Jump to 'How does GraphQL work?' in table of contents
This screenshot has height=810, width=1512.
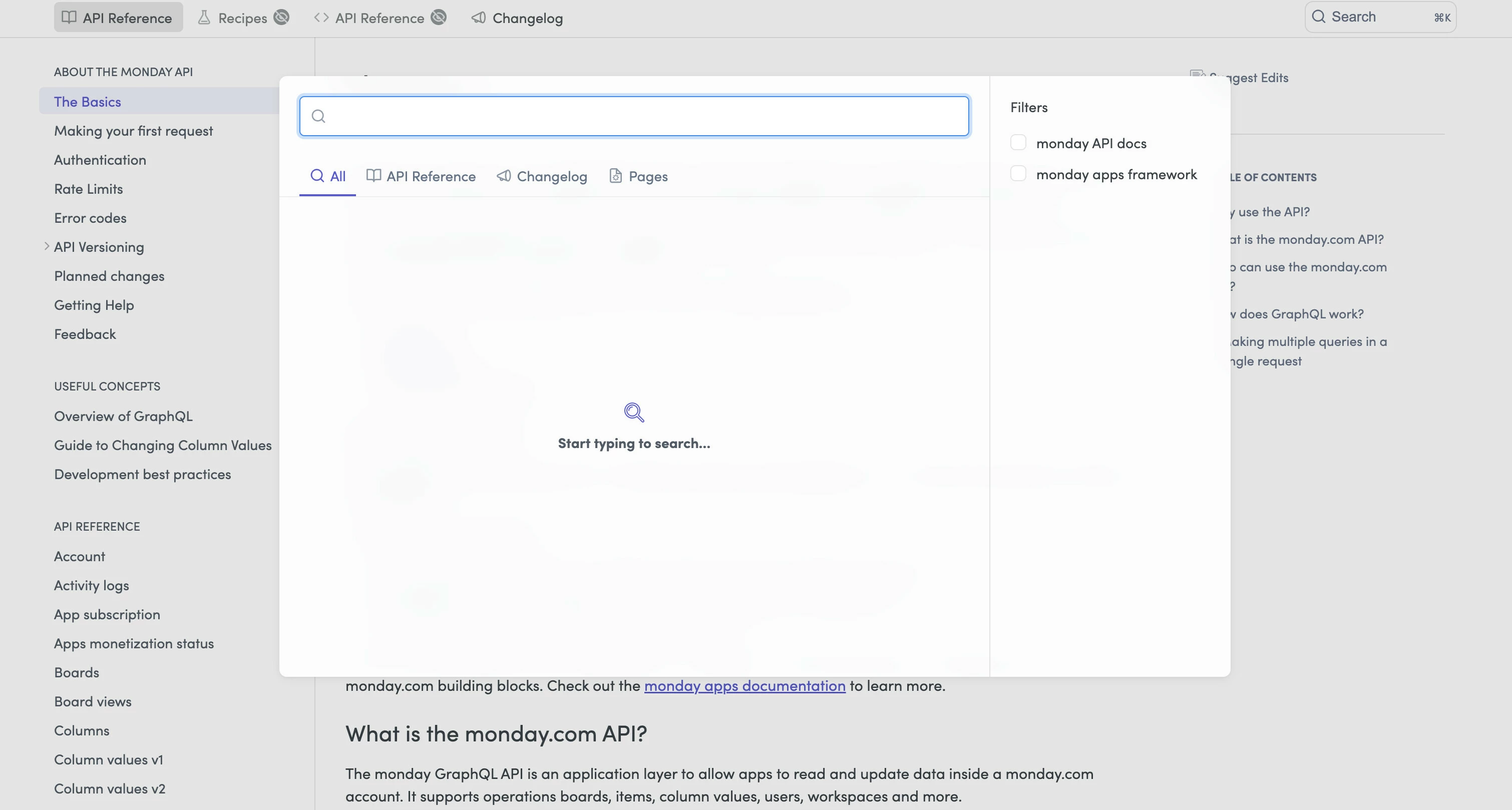point(1301,314)
